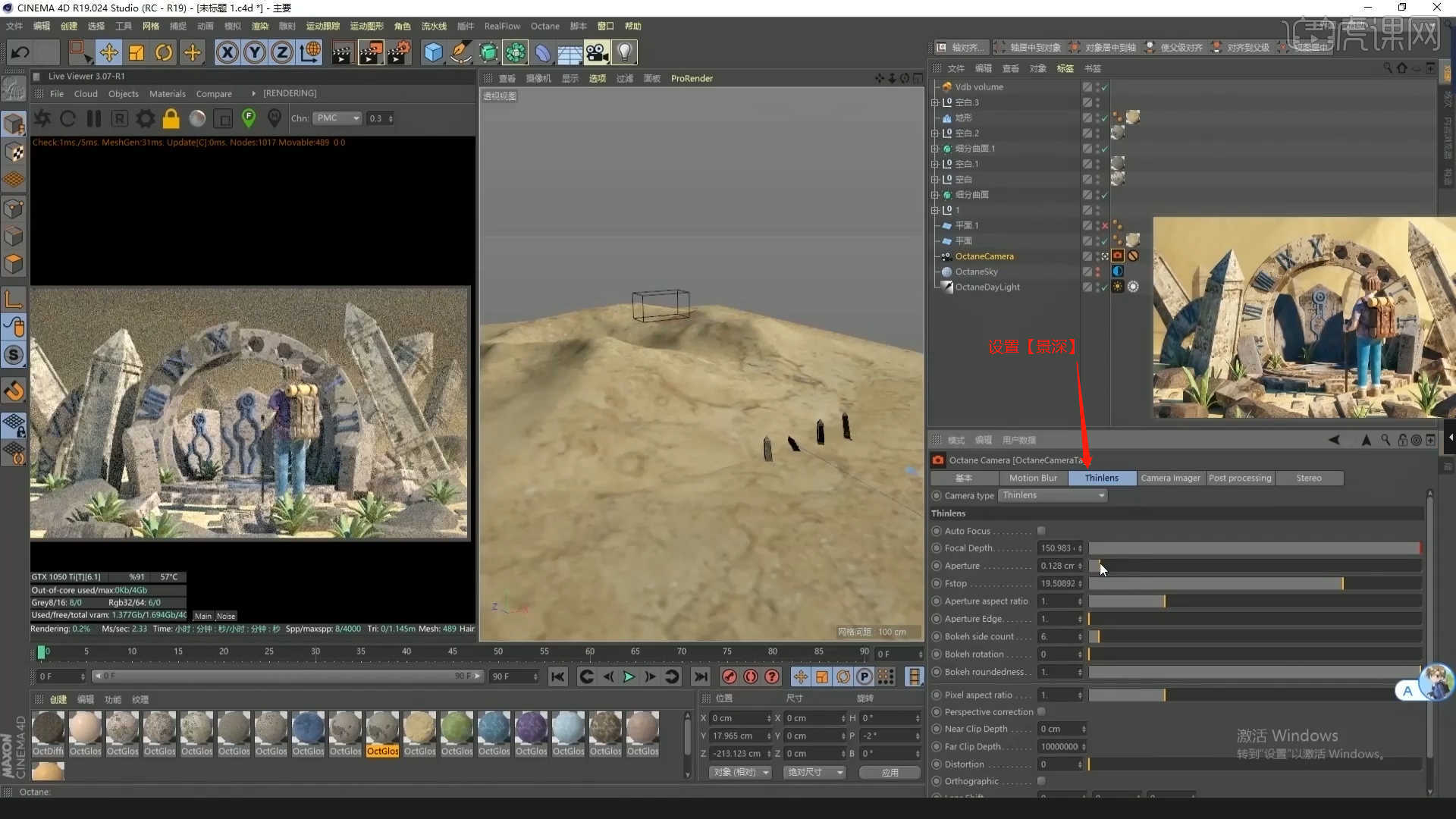Toggle the Live Viewer lock icon
The width and height of the screenshot is (1456, 819).
171,118
